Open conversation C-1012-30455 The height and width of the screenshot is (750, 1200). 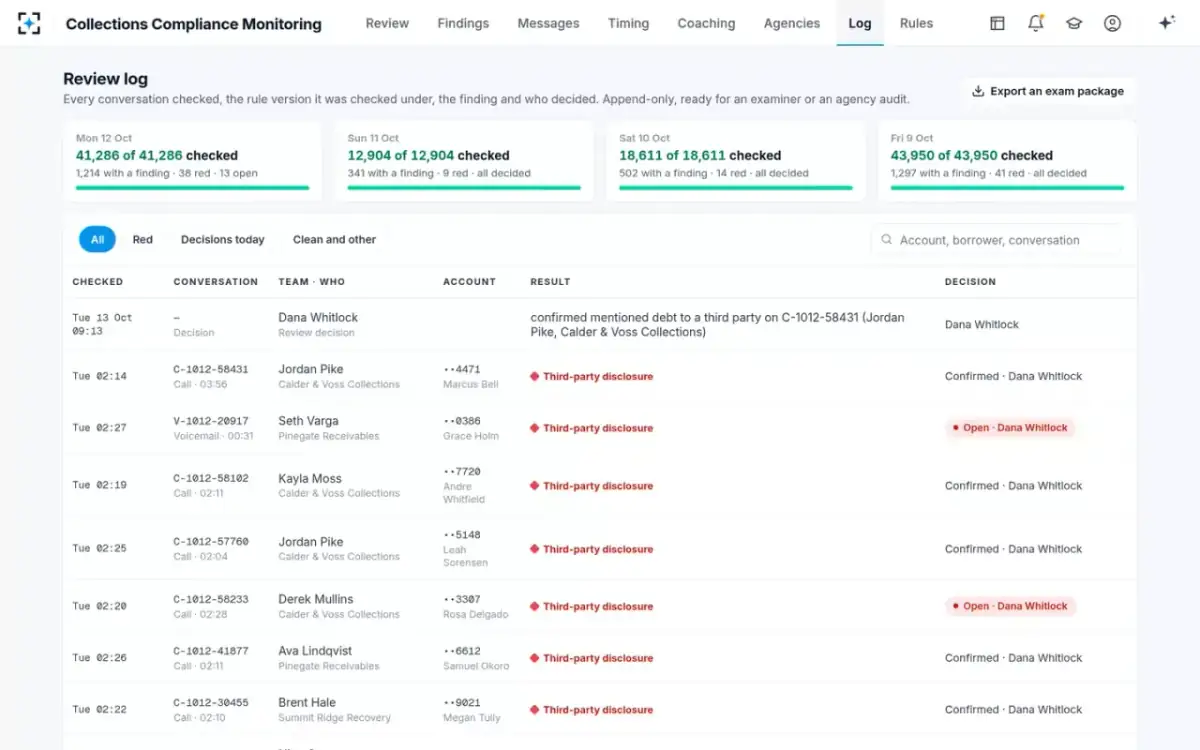pos(211,703)
